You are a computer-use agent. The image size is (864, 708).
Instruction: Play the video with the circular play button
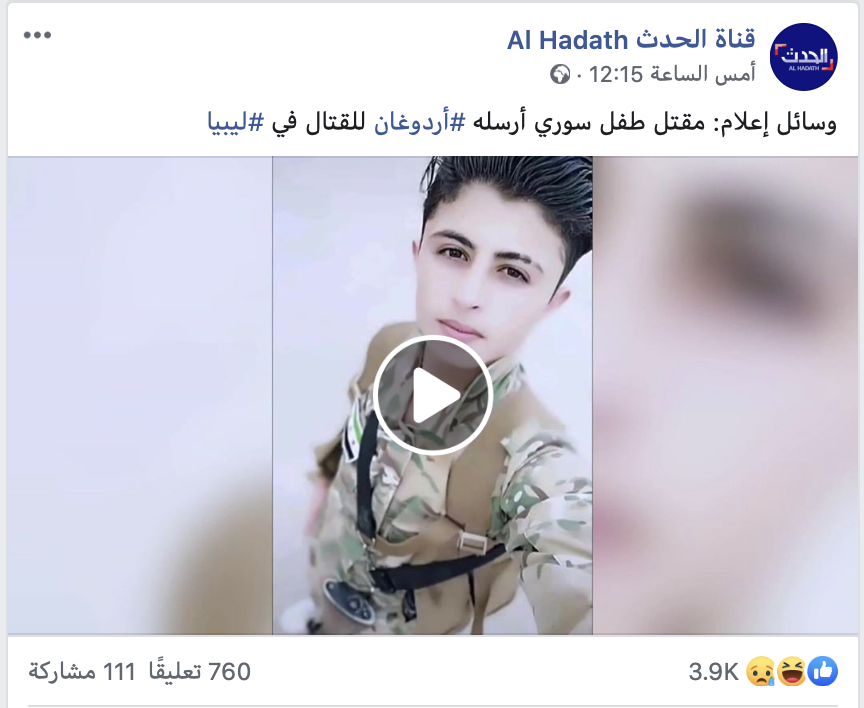click(433, 394)
